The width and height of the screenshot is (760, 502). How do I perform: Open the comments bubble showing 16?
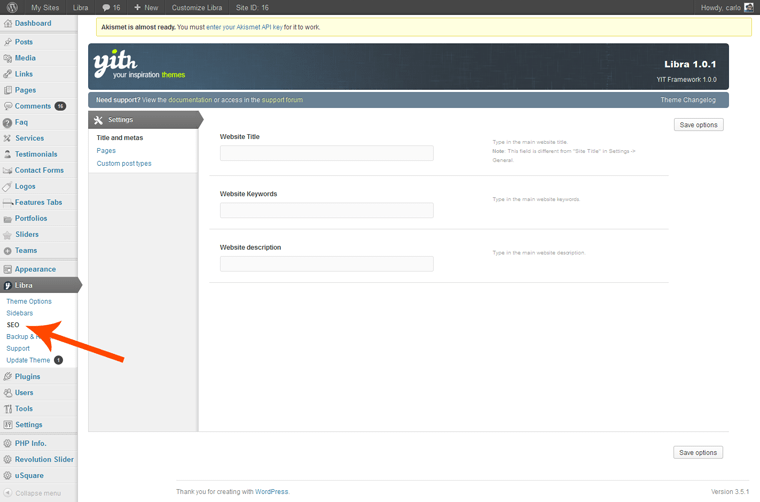(x=111, y=7)
